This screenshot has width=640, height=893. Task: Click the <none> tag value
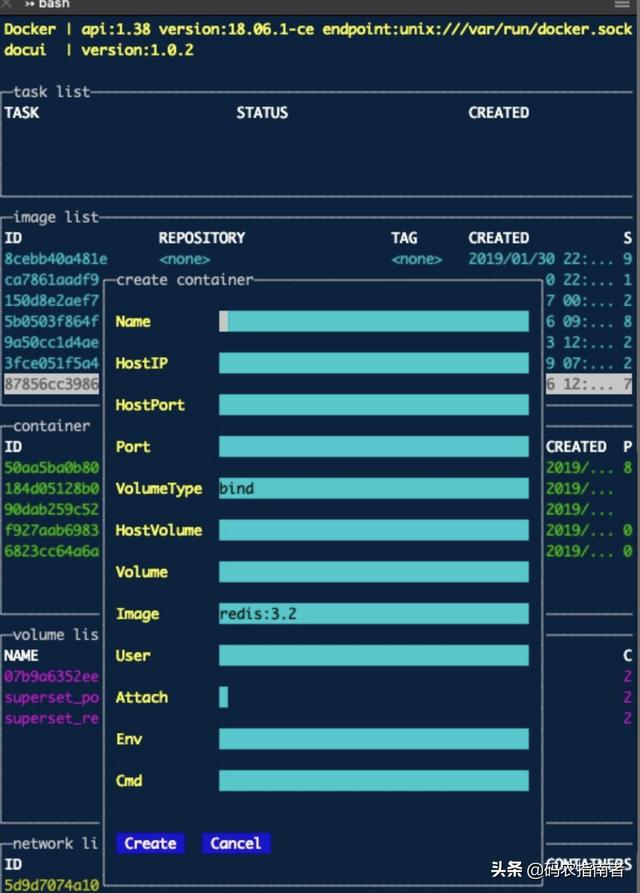[417, 259]
